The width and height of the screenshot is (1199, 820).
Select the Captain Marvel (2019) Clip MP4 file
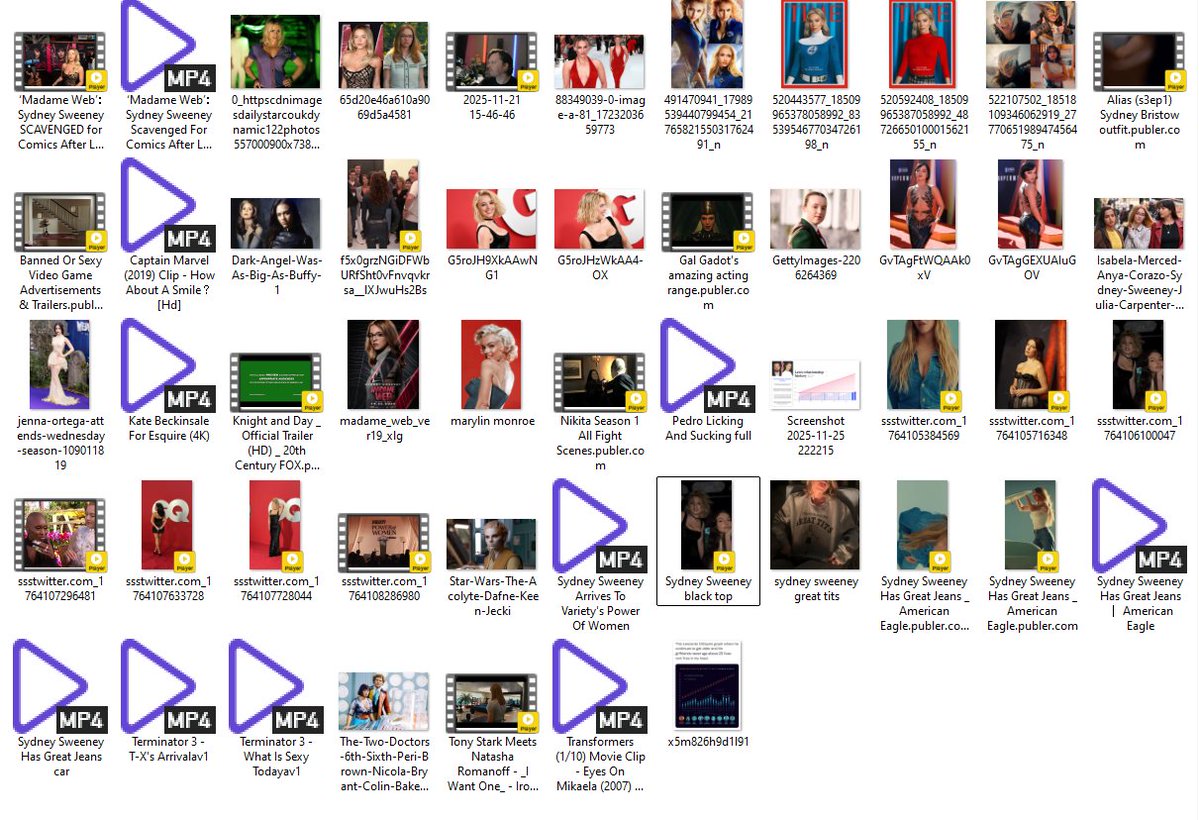168,207
